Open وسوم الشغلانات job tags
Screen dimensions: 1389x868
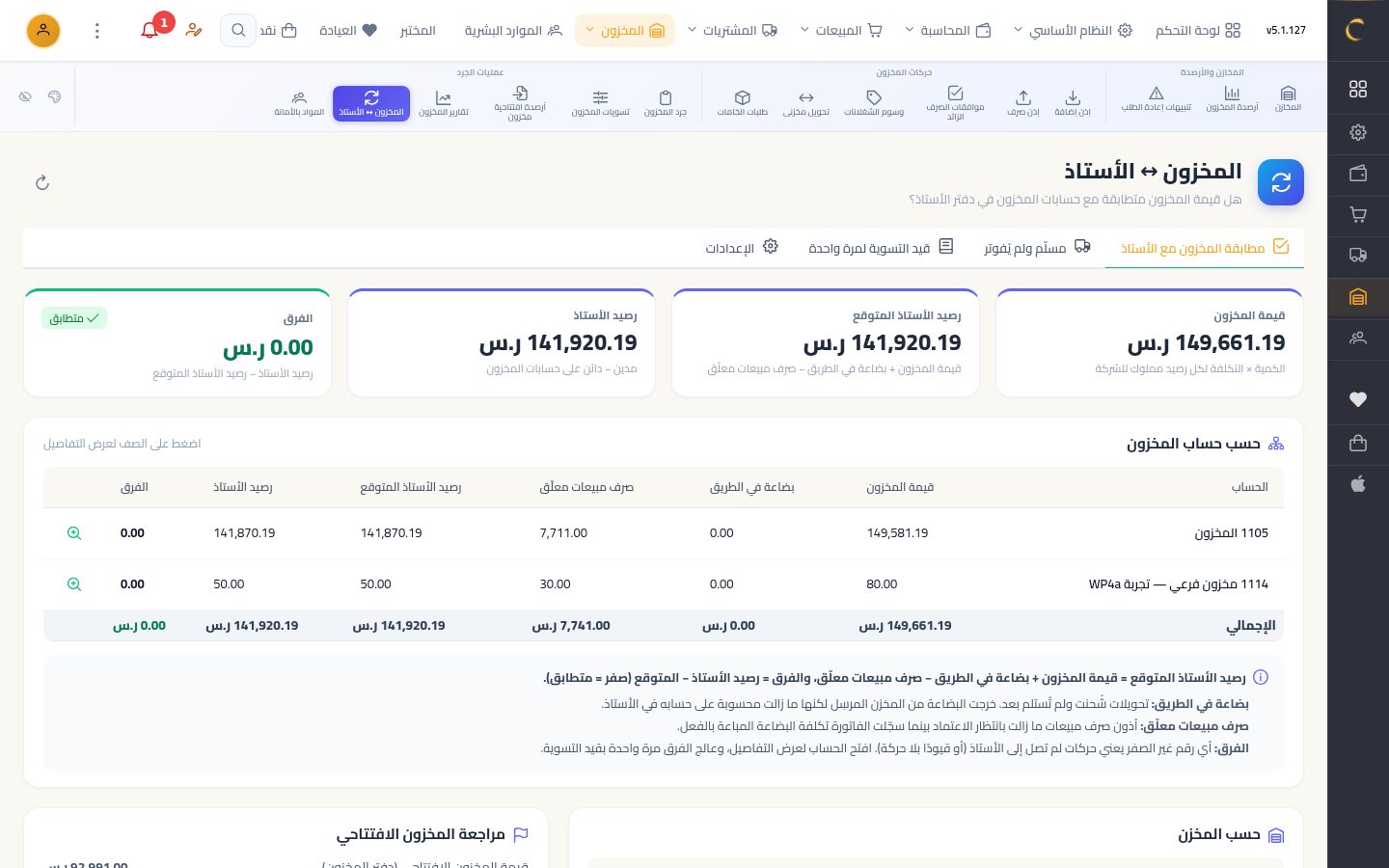click(x=874, y=102)
